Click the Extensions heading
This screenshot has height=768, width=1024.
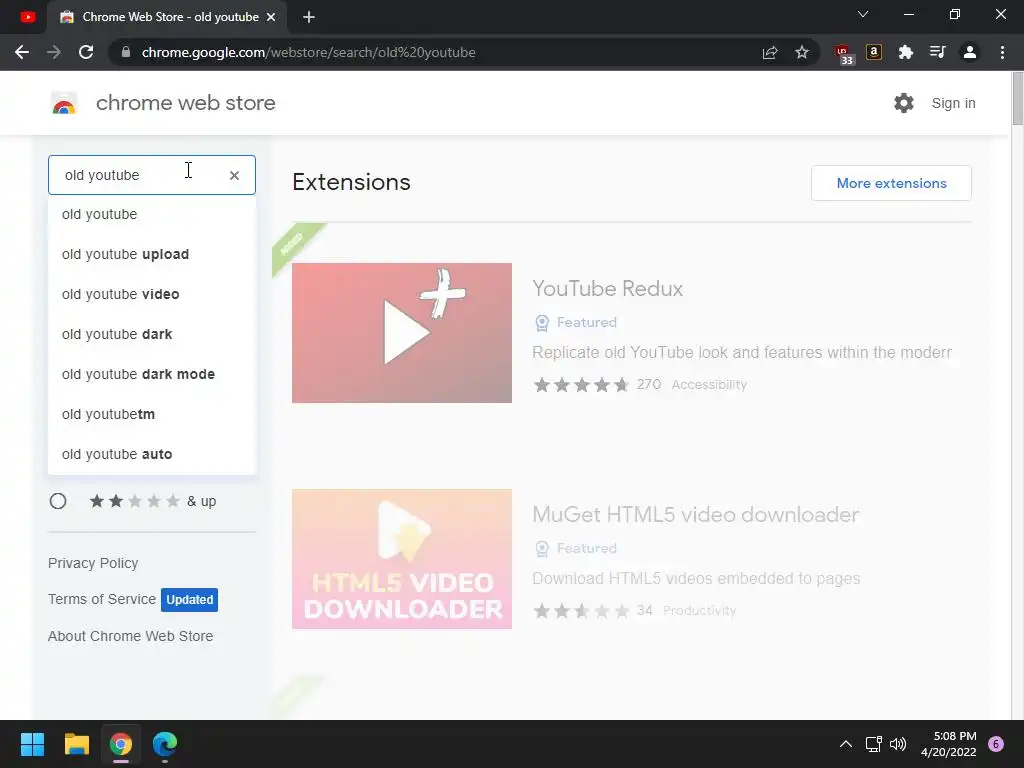click(351, 182)
